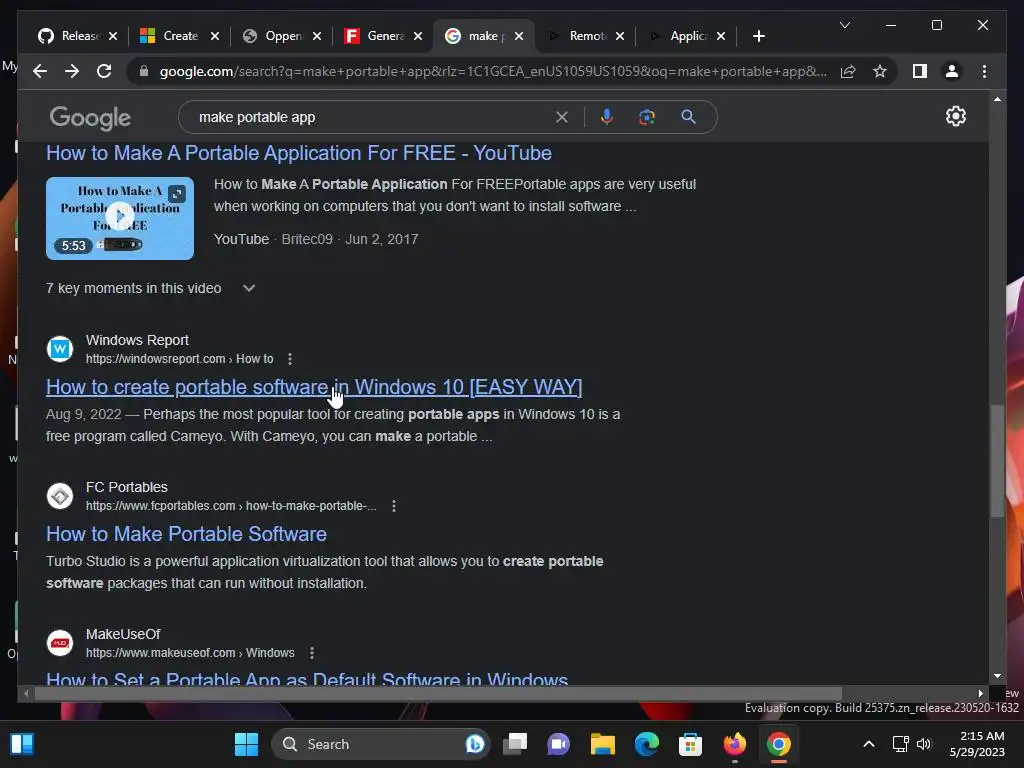Open Firefox from taskbar

[x=735, y=744]
